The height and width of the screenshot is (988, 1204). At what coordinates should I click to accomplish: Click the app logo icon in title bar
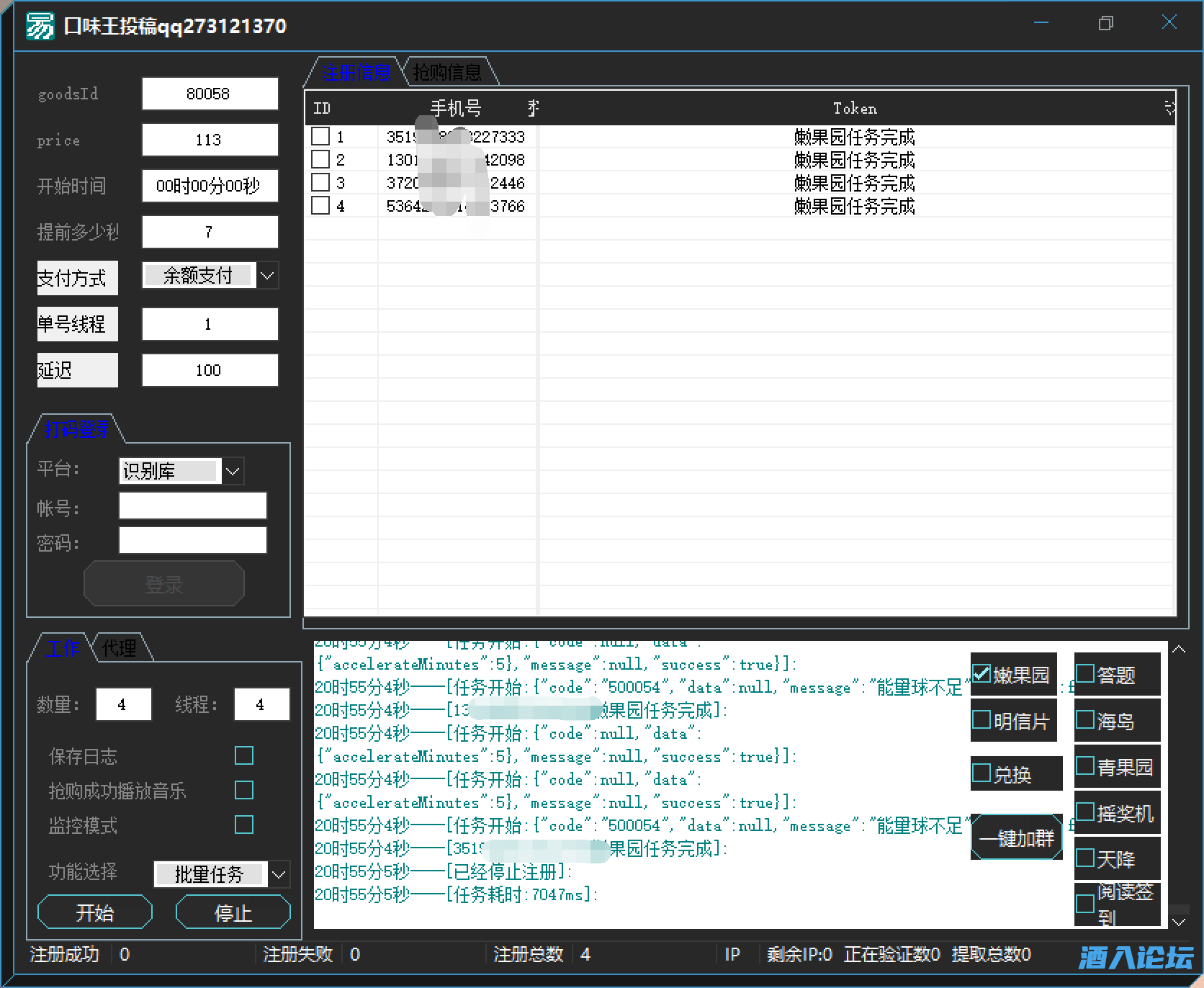tap(40, 26)
